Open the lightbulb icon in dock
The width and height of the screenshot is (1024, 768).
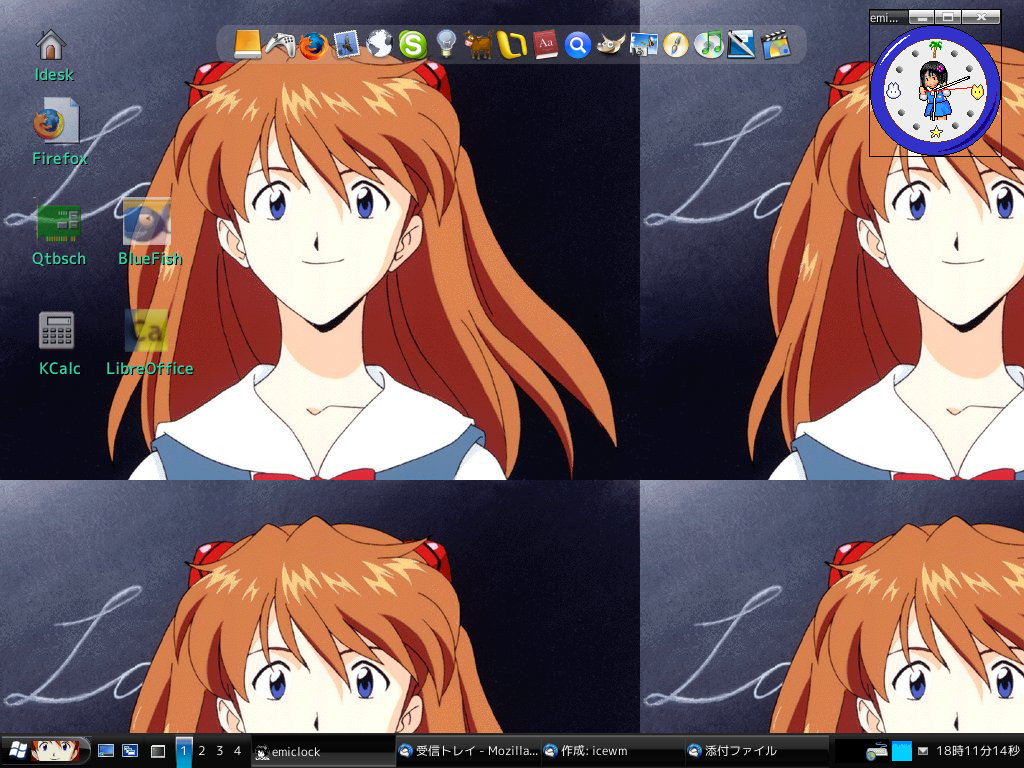(x=445, y=45)
